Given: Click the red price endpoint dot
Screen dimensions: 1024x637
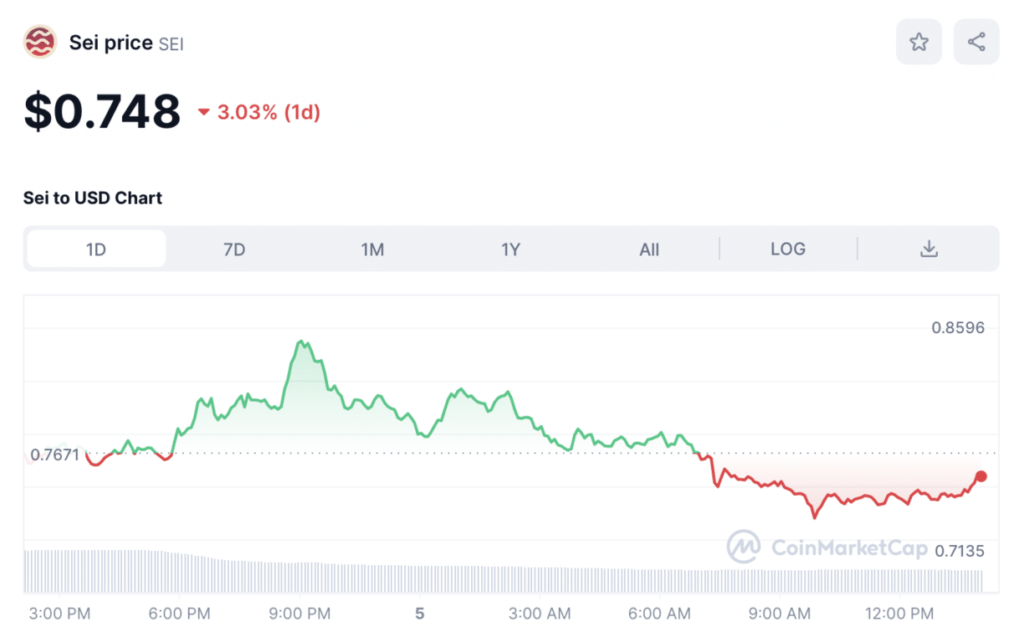Looking at the screenshot, I should click(981, 477).
